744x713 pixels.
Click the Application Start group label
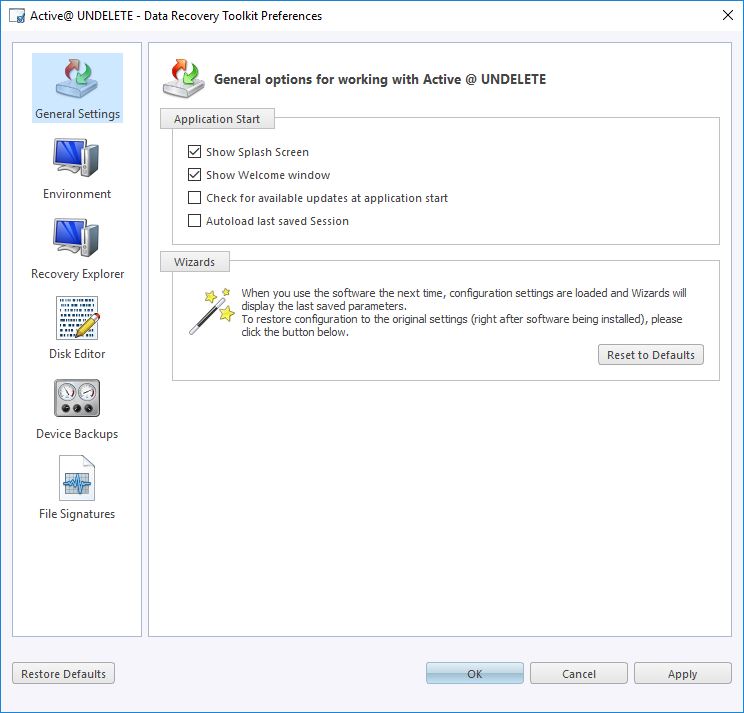217,119
